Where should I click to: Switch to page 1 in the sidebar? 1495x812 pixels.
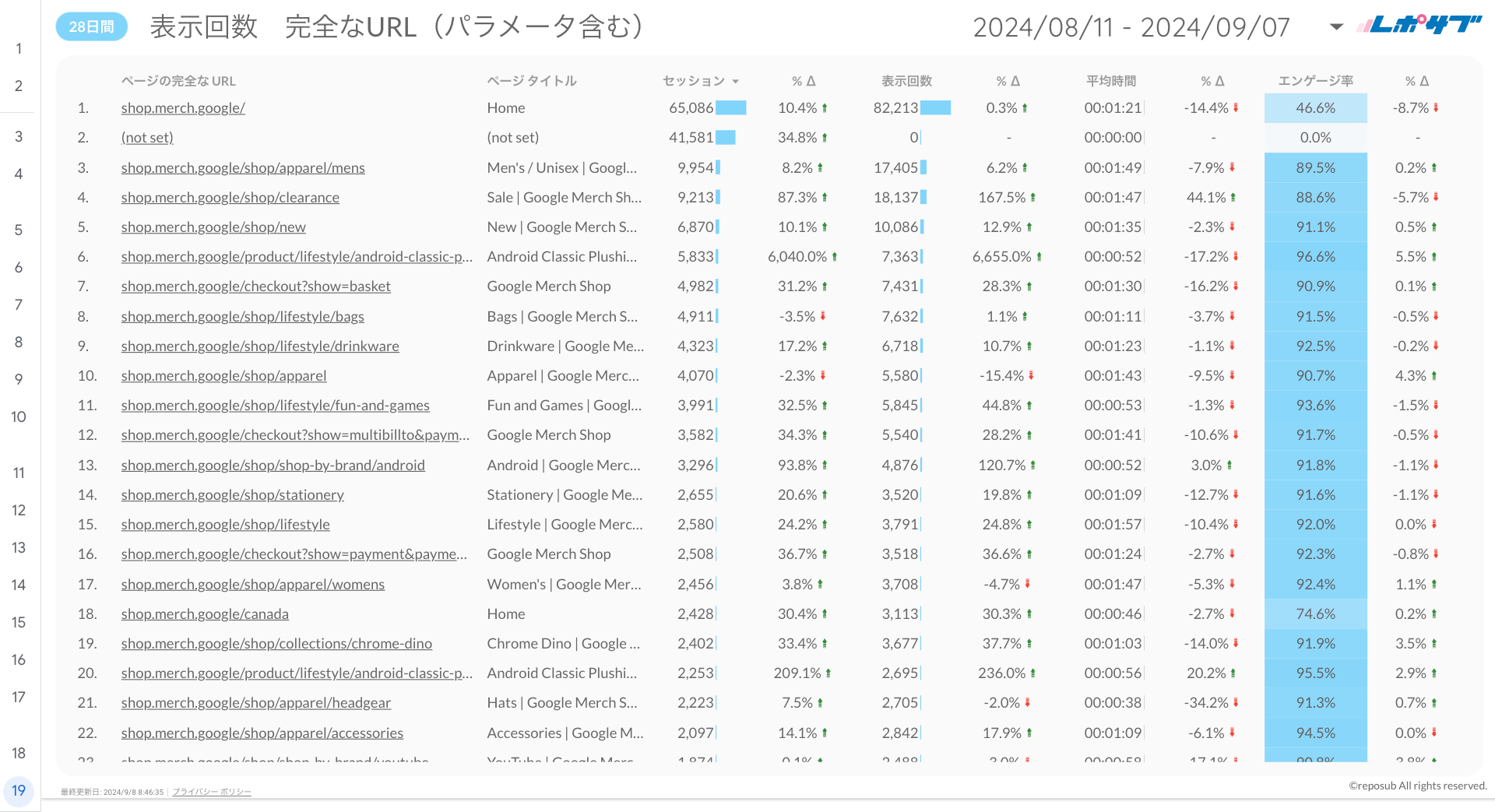tap(19, 48)
